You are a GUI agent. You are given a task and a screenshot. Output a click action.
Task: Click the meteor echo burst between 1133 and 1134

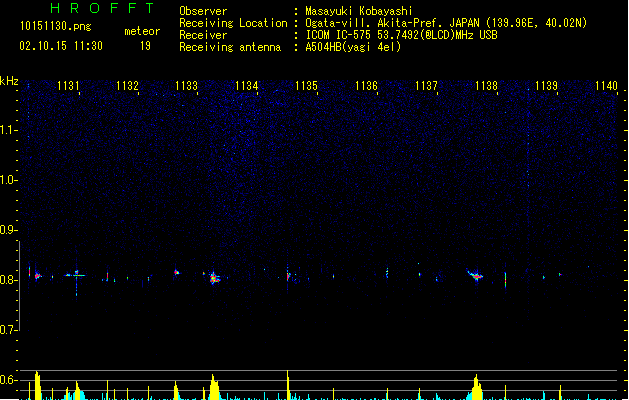(x=215, y=278)
